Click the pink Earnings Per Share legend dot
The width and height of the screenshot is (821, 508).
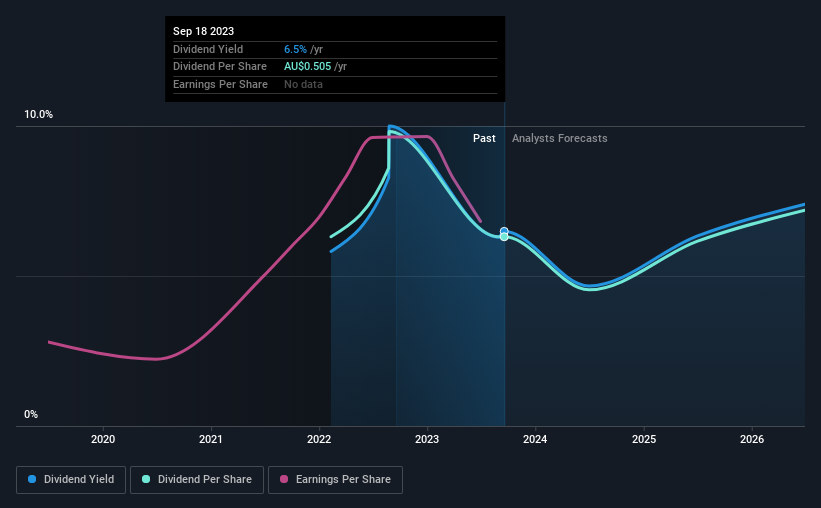pyautogui.click(x=284, y=479)
